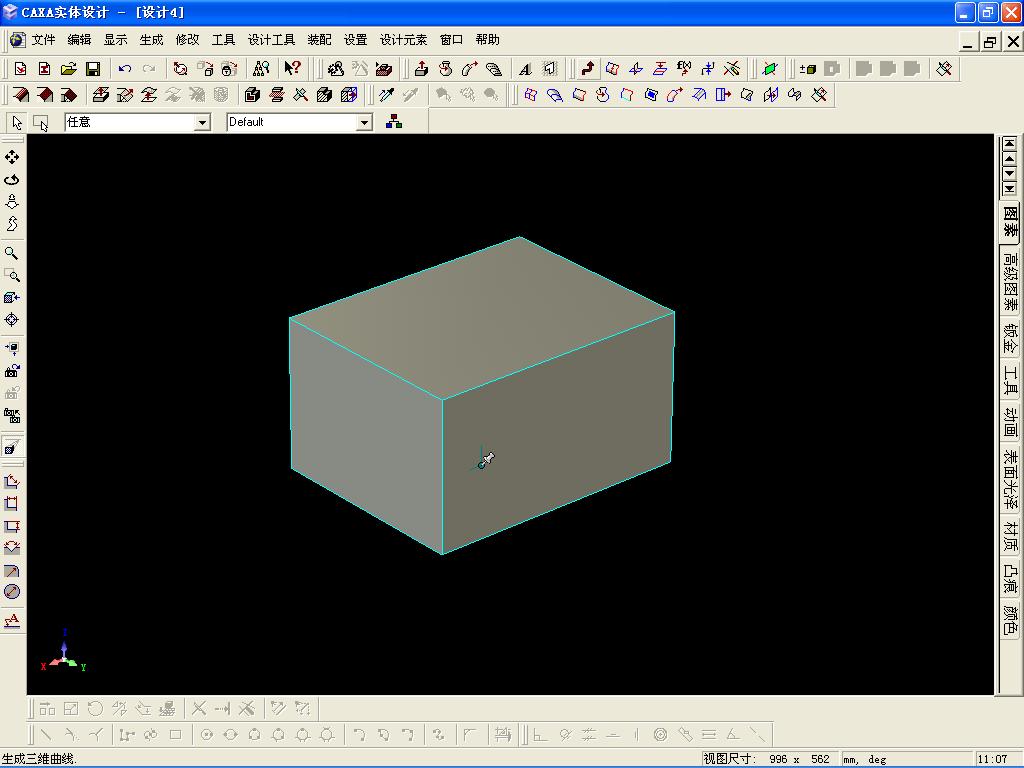Viewport: 1024px width, 768px height.
Task: Open a file with the folder icon
Action: coord(69,69)
